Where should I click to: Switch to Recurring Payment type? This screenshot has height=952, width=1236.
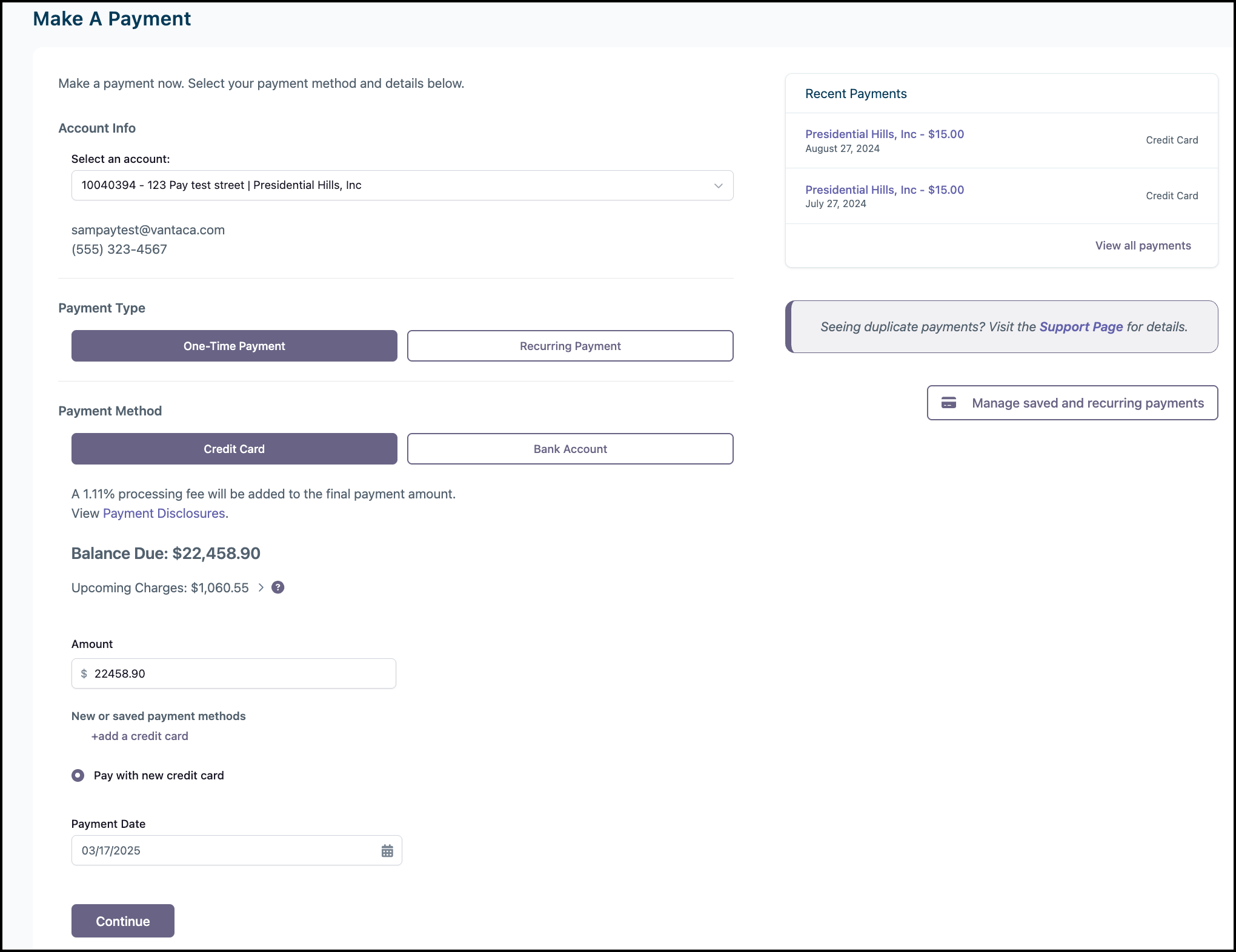click(x=570, y=346)
